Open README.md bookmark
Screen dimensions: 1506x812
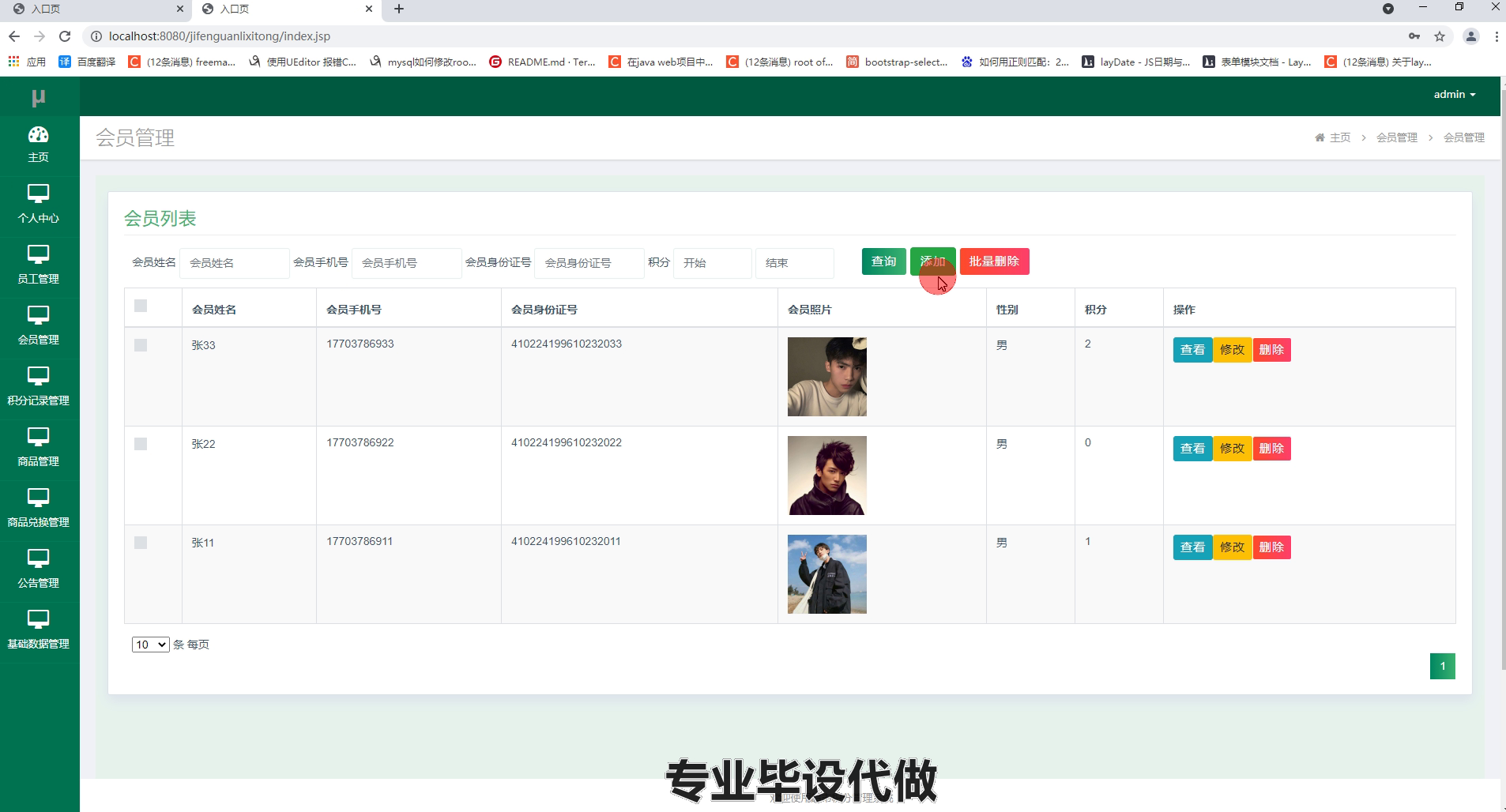click(542, 62)
